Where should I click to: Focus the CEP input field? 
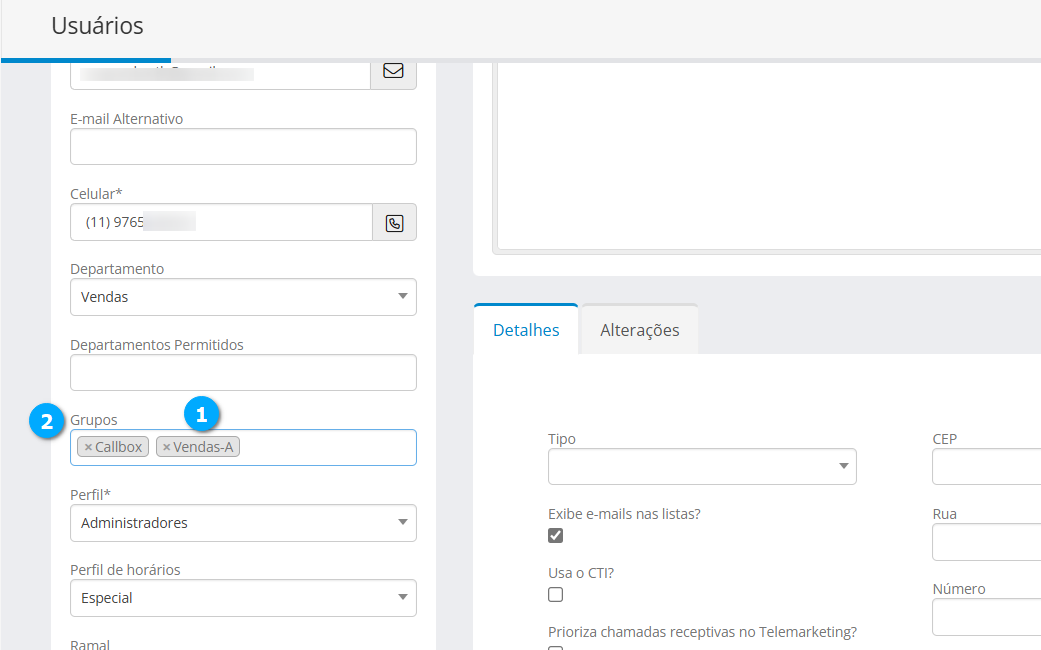coord(985,466)
